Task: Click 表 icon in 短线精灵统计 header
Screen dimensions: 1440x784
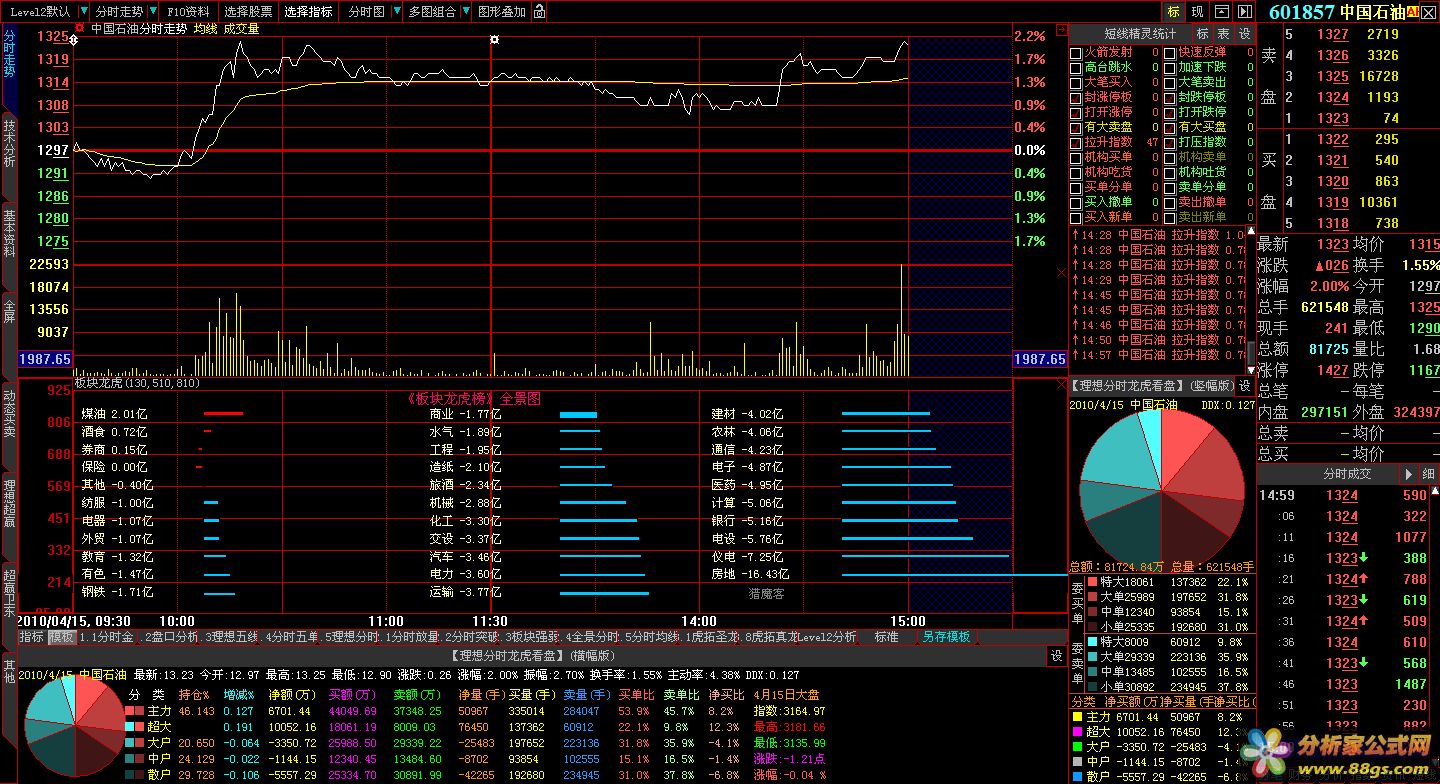Action: [x=1224, y=33]
